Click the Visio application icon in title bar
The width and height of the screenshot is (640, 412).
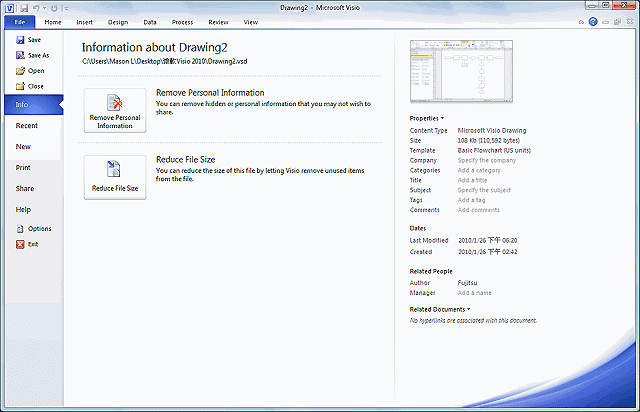coord(9,8)
